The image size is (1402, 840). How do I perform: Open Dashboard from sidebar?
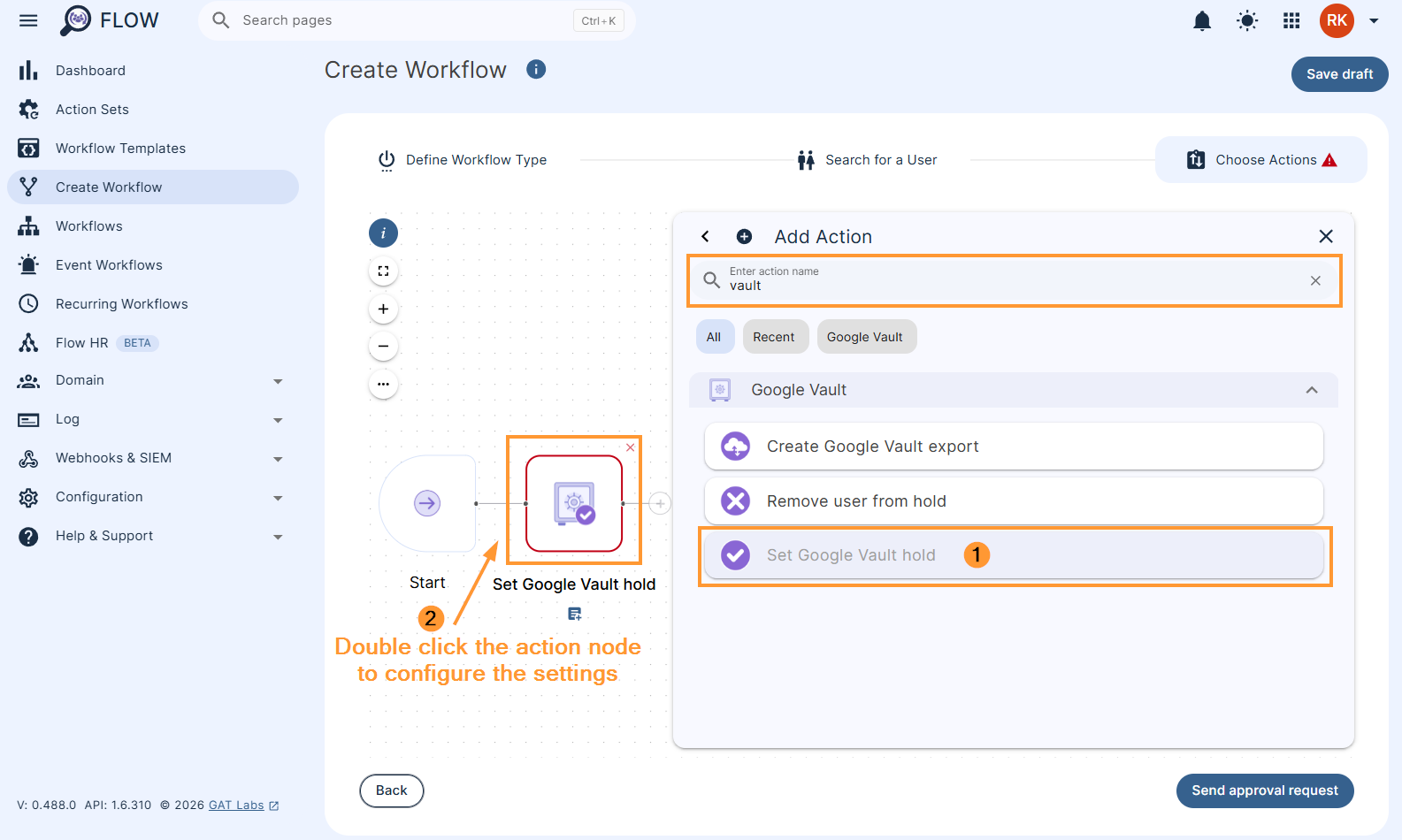click(x=153, y=71)
